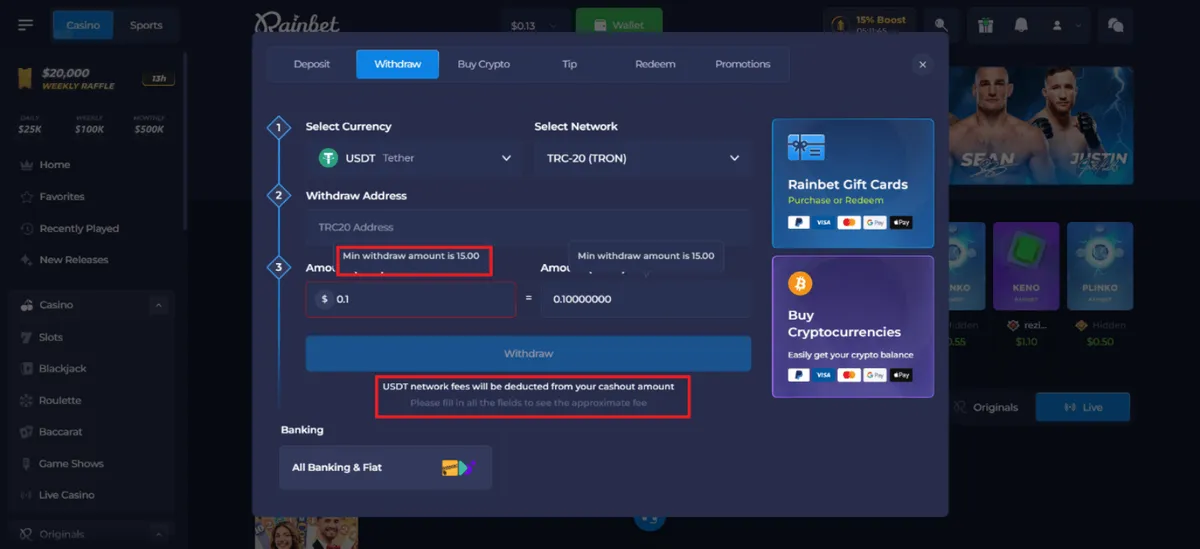1200x549 pixels.
Task: Click the TRC20 Address input field
Action: tap(528, 227)
